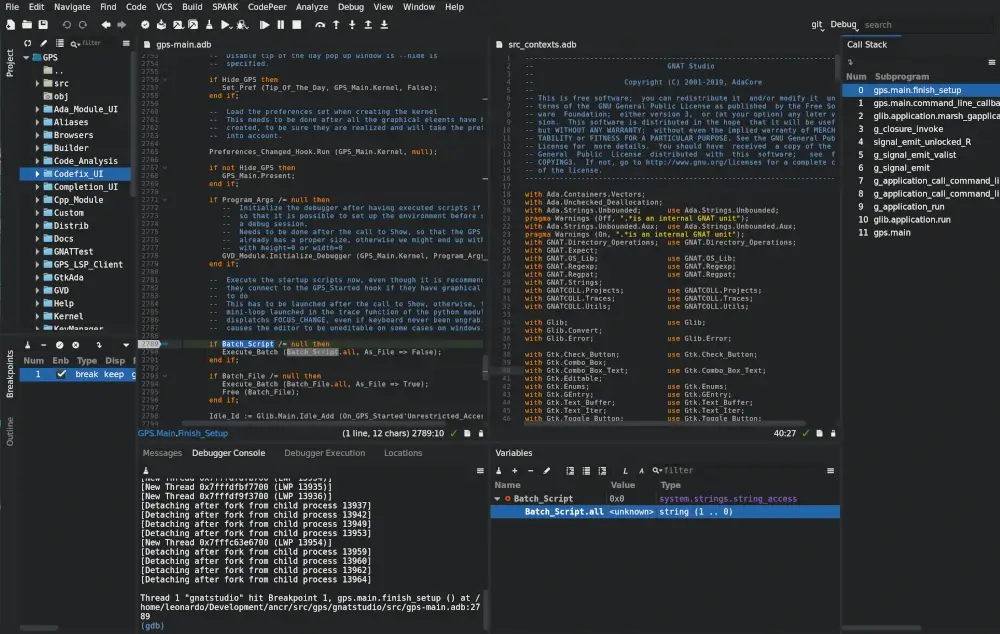
Task: Select stack frame gps.main.command_line_callback
Action: (x=921, y=103)
